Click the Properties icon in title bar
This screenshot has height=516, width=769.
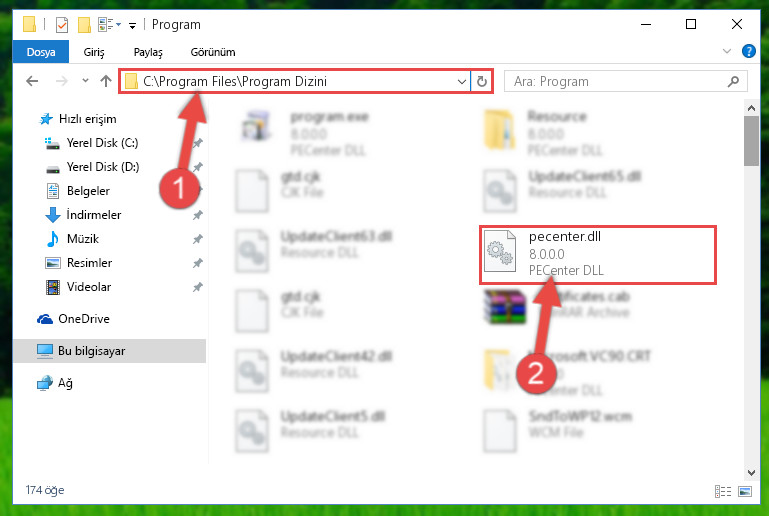click(x=62, y=25)
